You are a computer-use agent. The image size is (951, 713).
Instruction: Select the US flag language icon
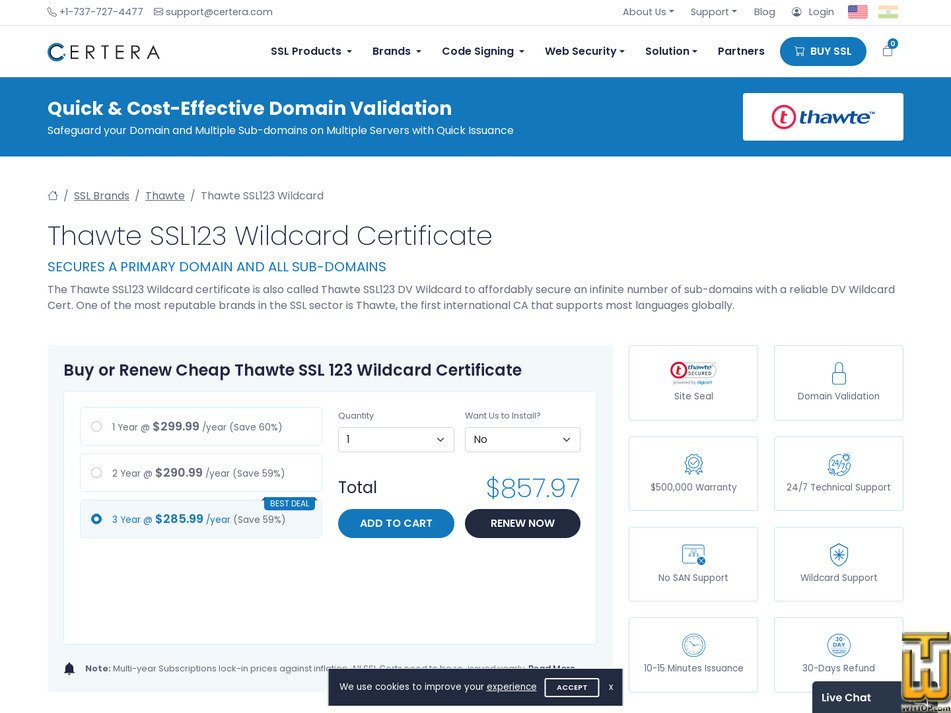pos(857,12)
